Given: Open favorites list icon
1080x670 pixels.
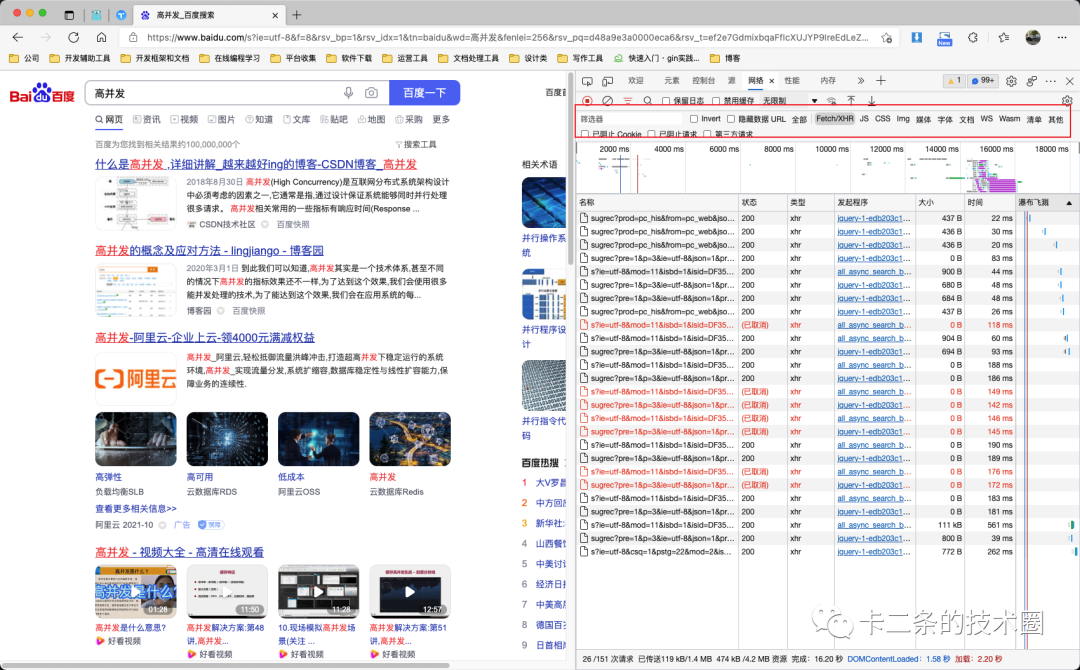Looking at the screenshot, I should click(x=1004, y=38).
